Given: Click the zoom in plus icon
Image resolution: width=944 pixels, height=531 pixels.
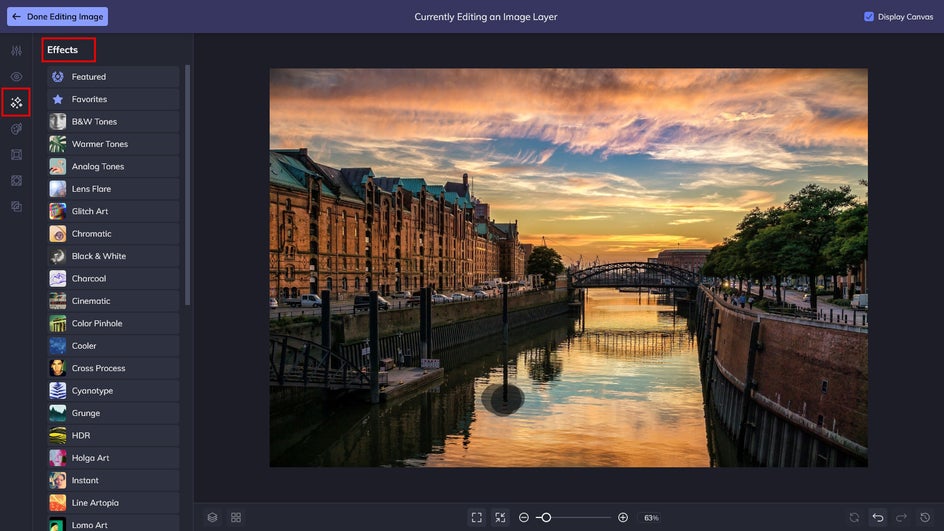Looking at the screenshot, I should point(623,517).
